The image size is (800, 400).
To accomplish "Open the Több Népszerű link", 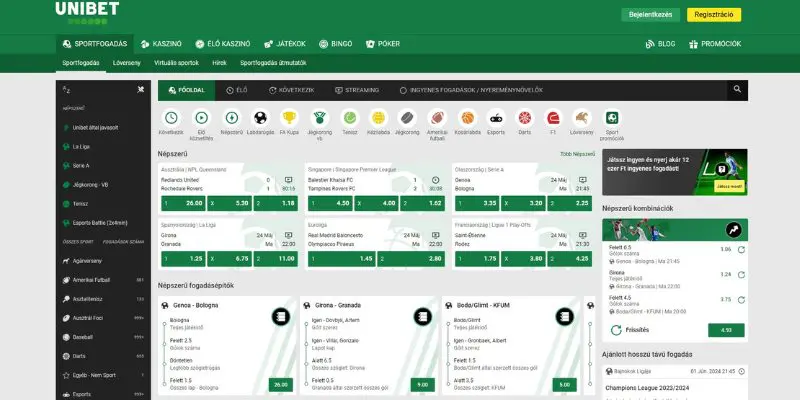I will pyautogui.click(x=578, y=154).
